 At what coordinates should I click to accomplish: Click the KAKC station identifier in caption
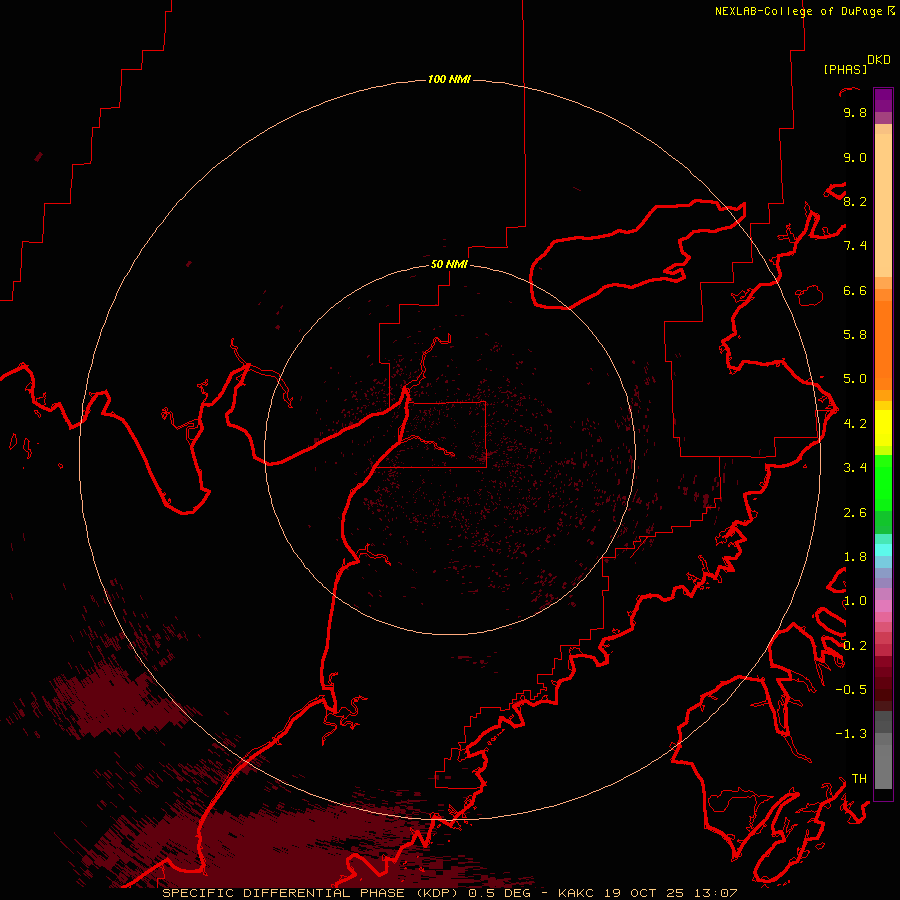pyautogui.click(x=577, y=893)
